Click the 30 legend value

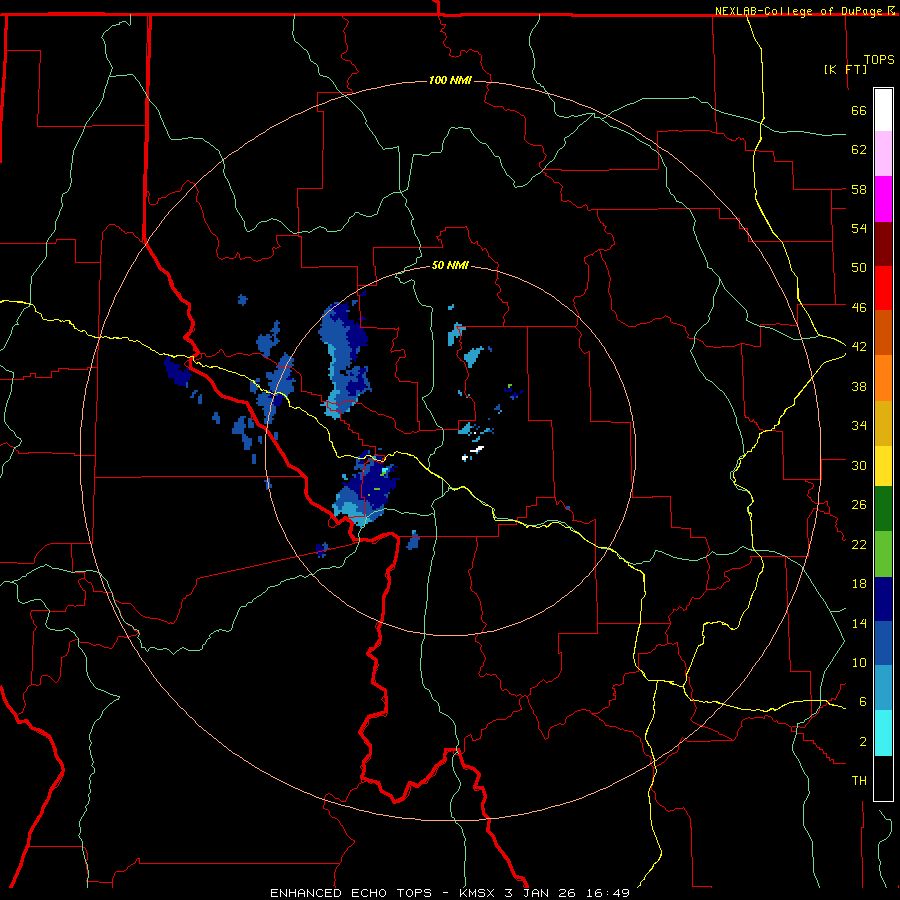click(x=859, y=465)
